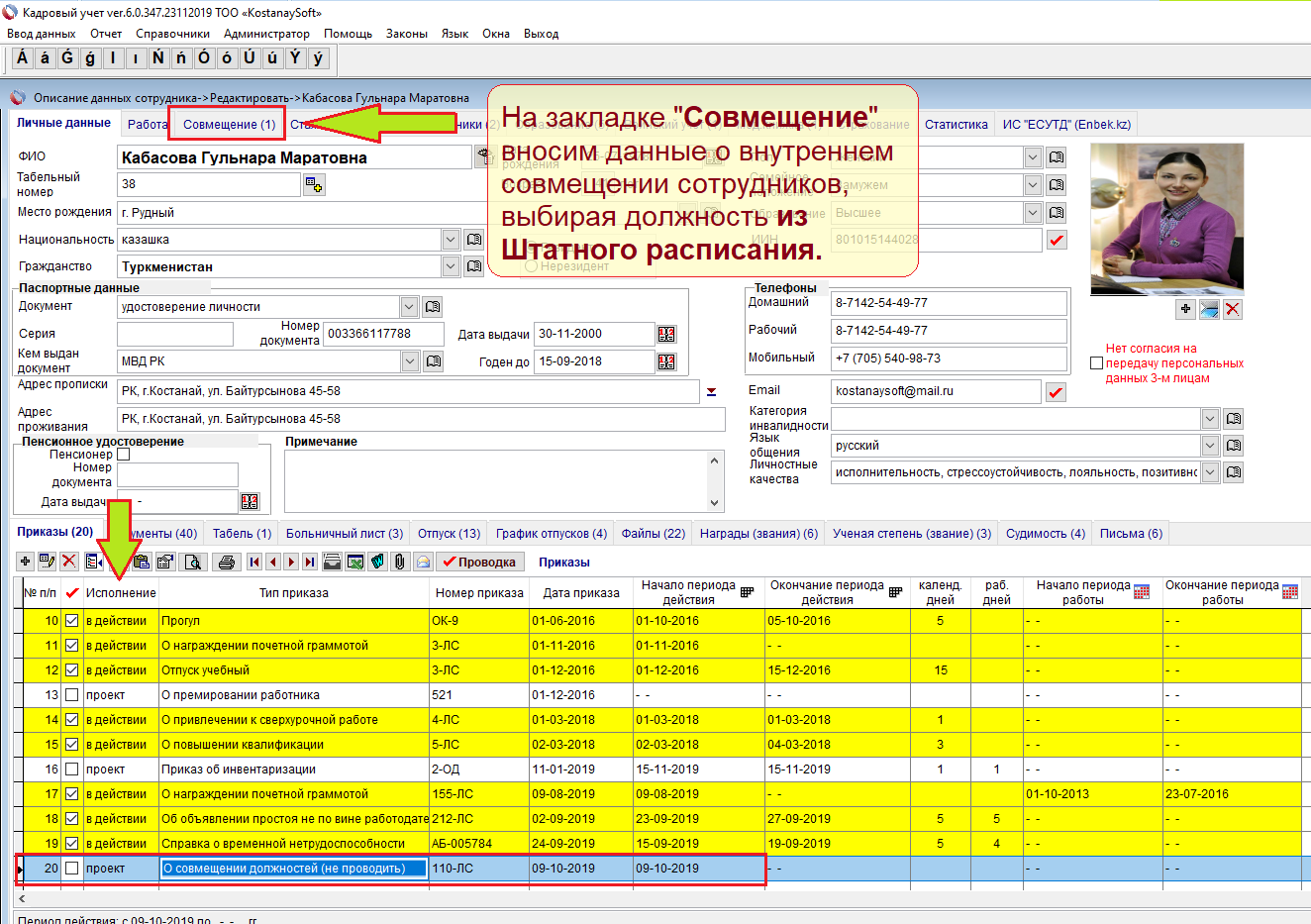This screenshot has width=1311, height=924.
Task: Expand the Язык общения dropdown
Action: [1210, 446]
